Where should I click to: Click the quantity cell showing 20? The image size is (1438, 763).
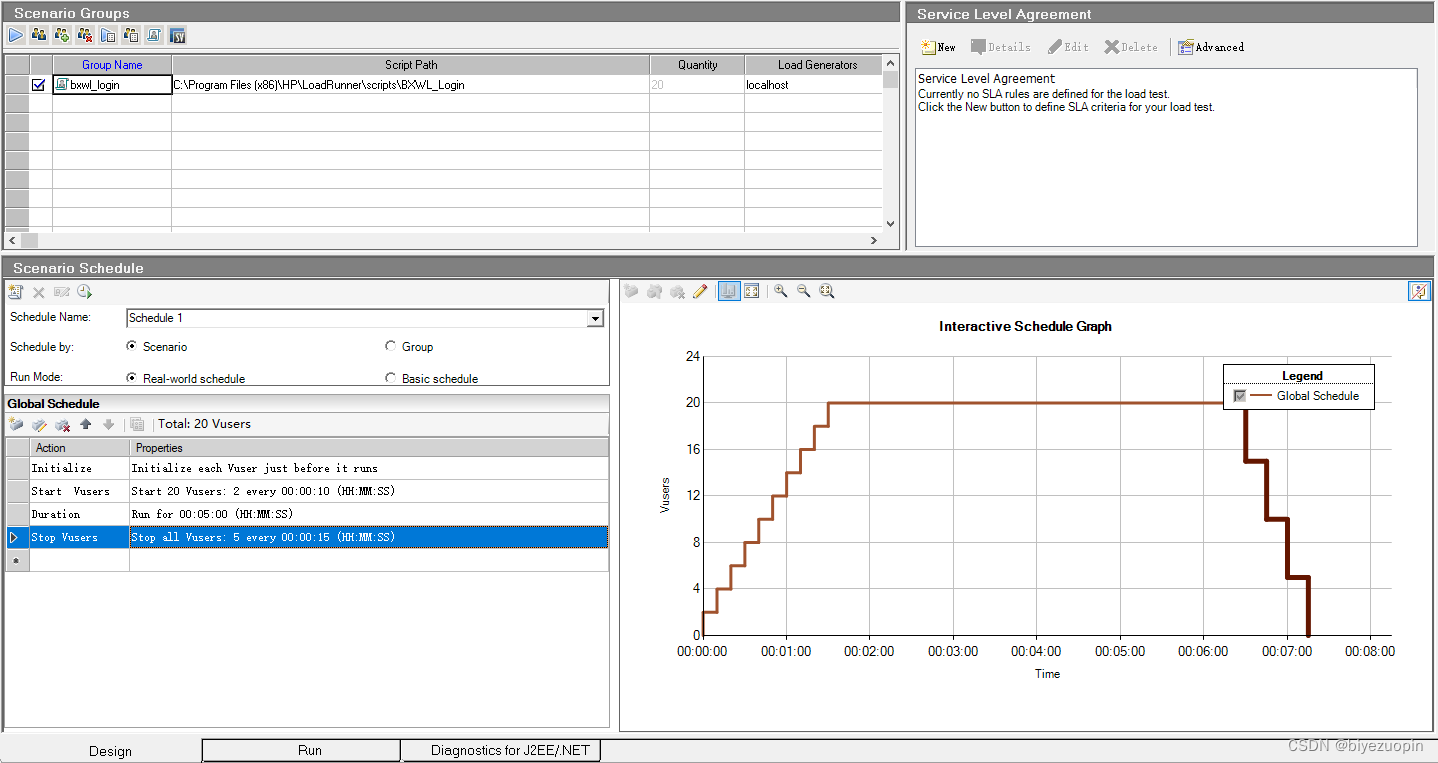[698, 85]
